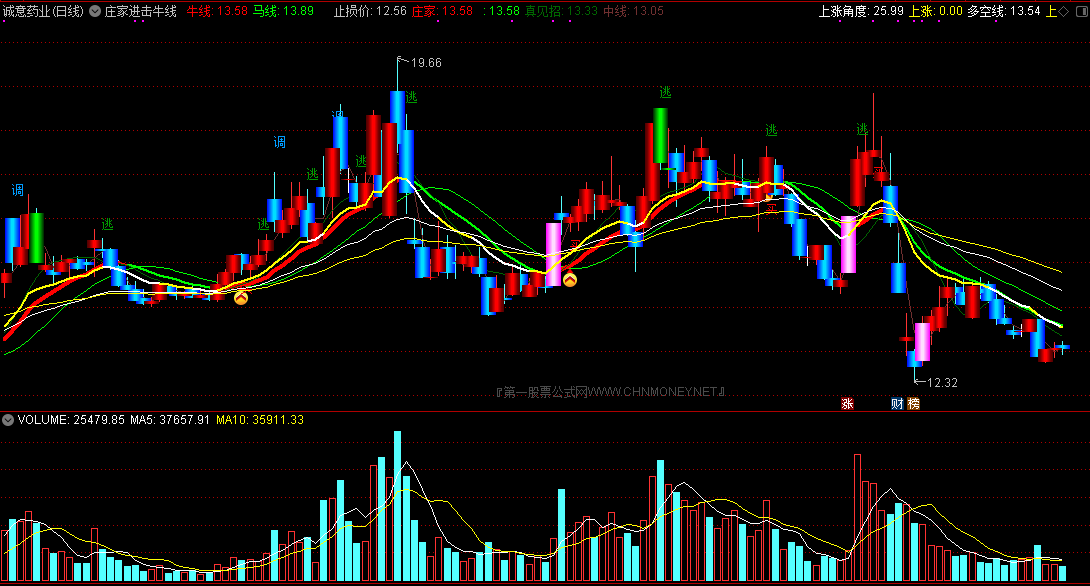1090x586 pixels.
Task: Click the 上涨: 0.00 readout
Action: click(936, 11)
